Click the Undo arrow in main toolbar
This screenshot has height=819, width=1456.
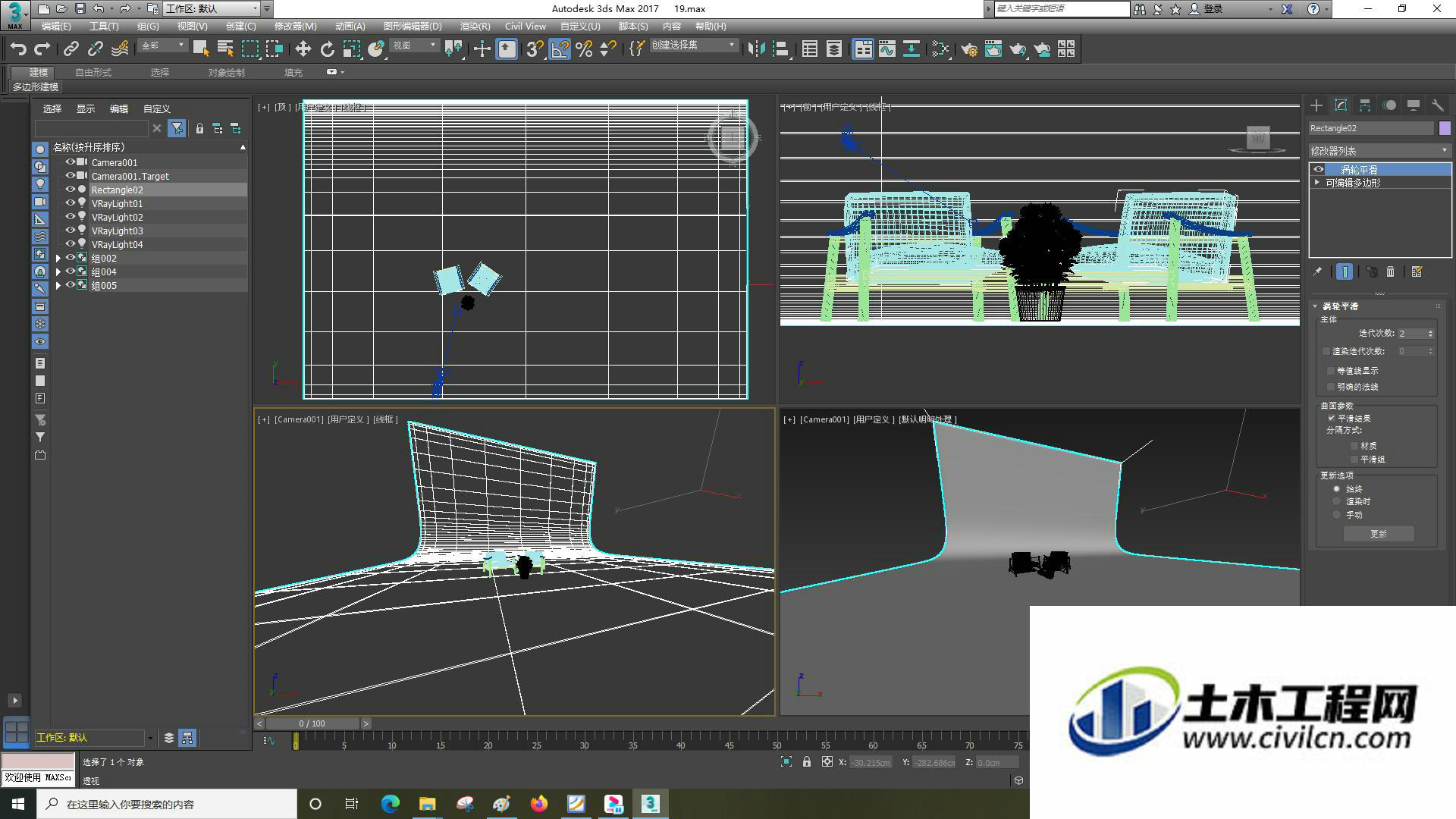(x=18, y=49)
